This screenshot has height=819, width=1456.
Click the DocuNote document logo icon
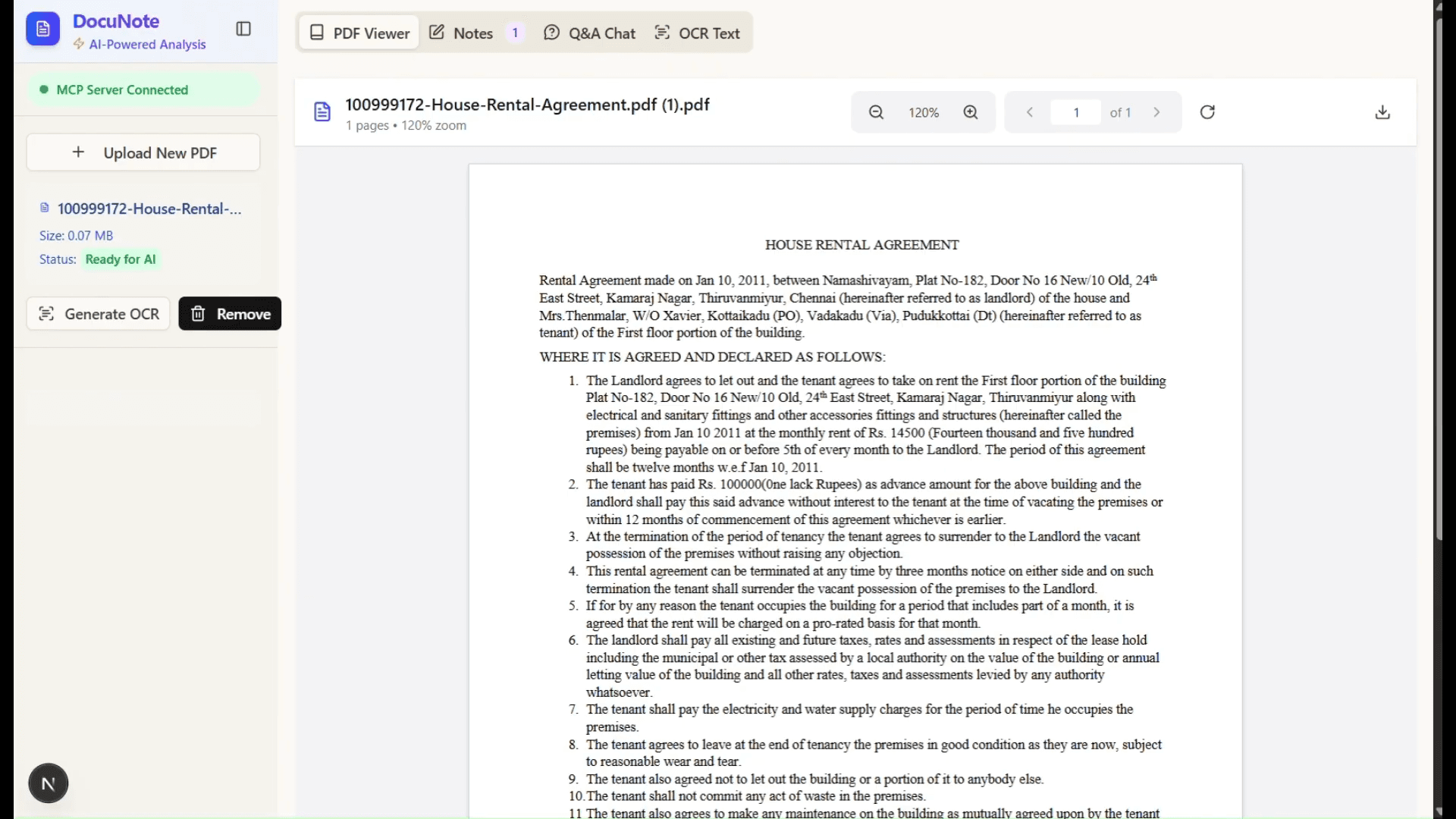coord(42,29)
